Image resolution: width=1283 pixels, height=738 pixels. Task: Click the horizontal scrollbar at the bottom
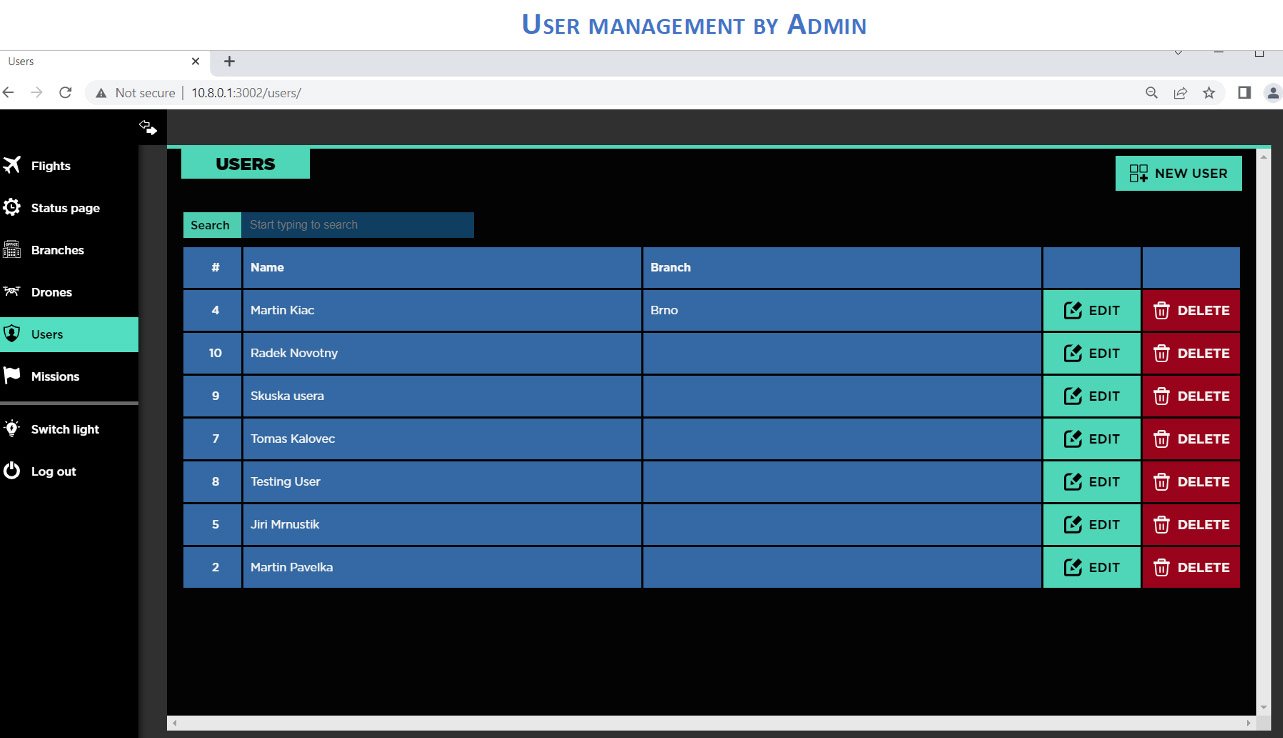(x=710, y=722)
